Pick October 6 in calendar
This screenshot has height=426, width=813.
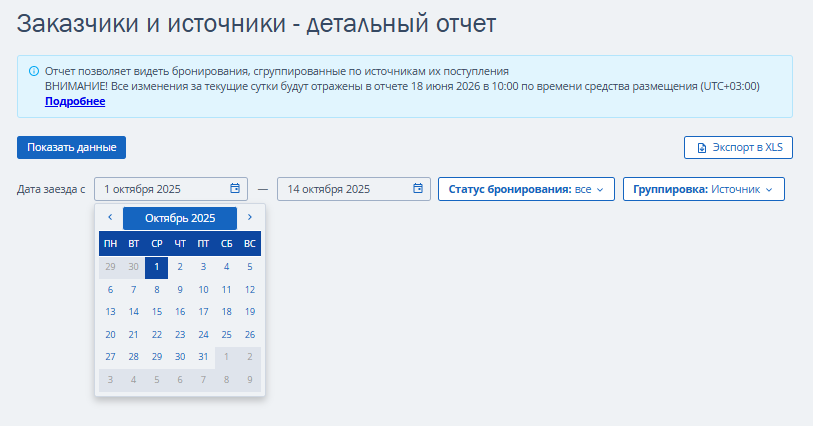coord(110,290)
